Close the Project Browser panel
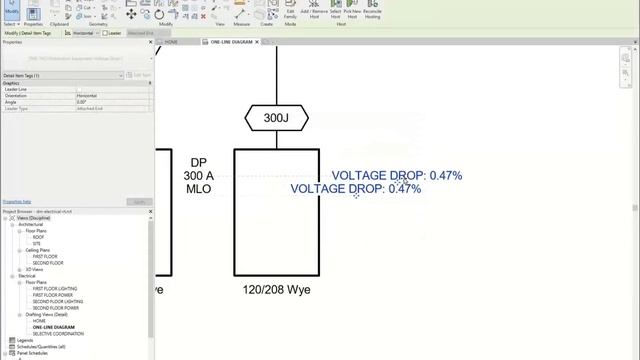Screen dimensions: 640x360 click(150, 211)
